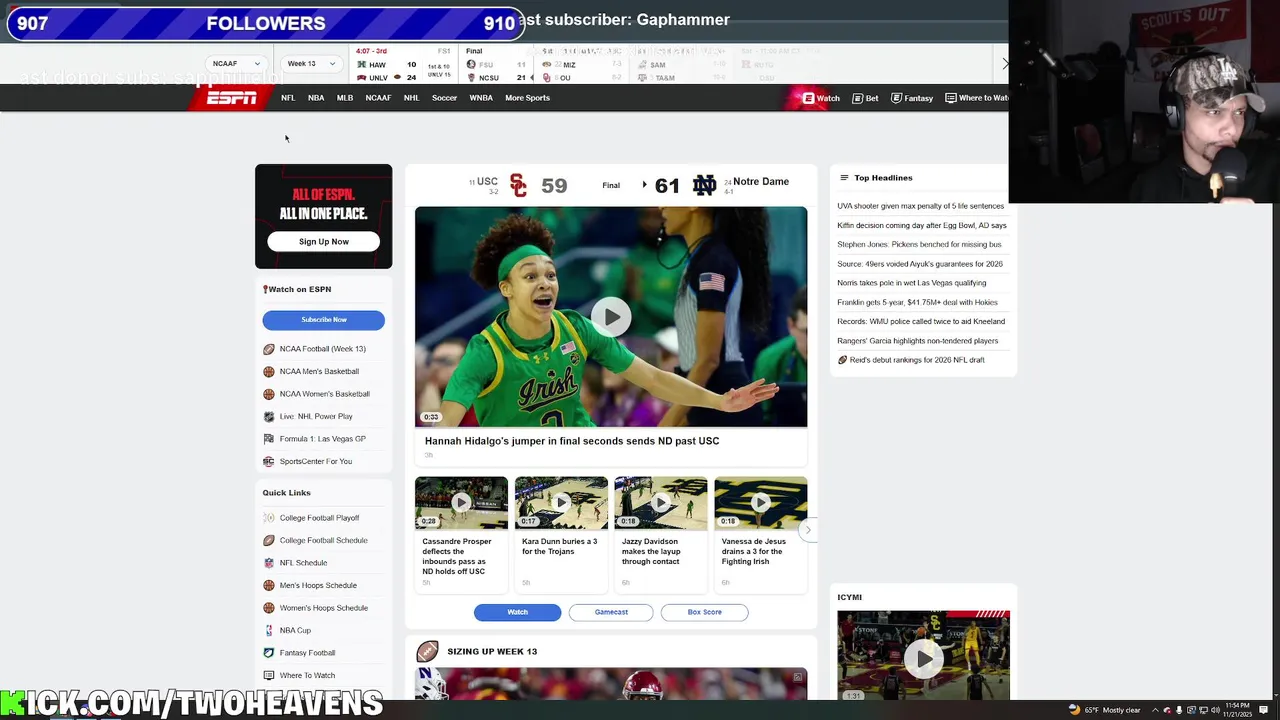Image resolution: width=1280 pixels, height=720 pixels.
Task: Open the Soccer menu
Action: (x=444, y=98)
